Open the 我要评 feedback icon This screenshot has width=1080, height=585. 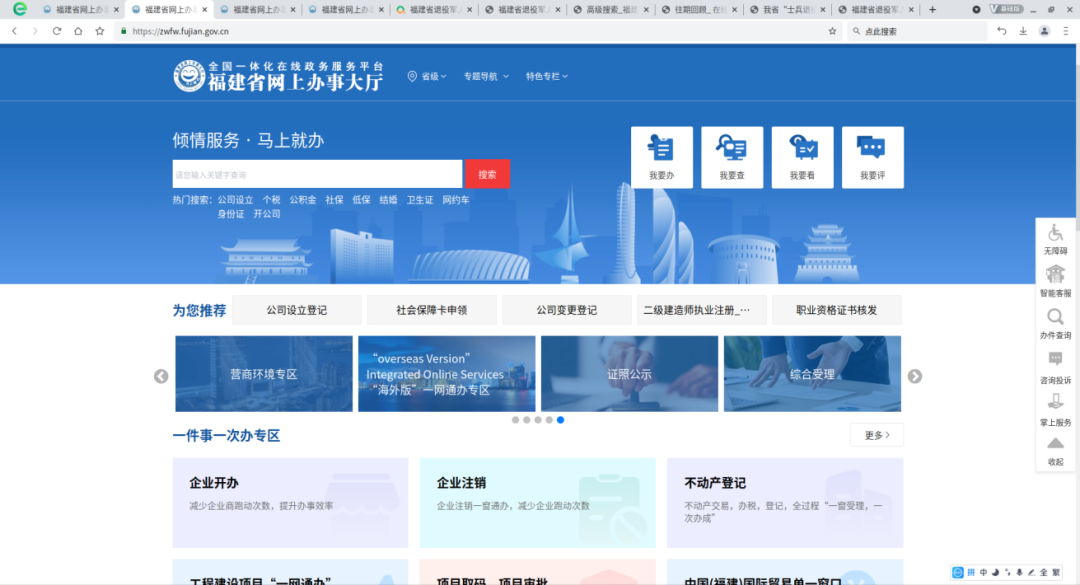point(872,157)
